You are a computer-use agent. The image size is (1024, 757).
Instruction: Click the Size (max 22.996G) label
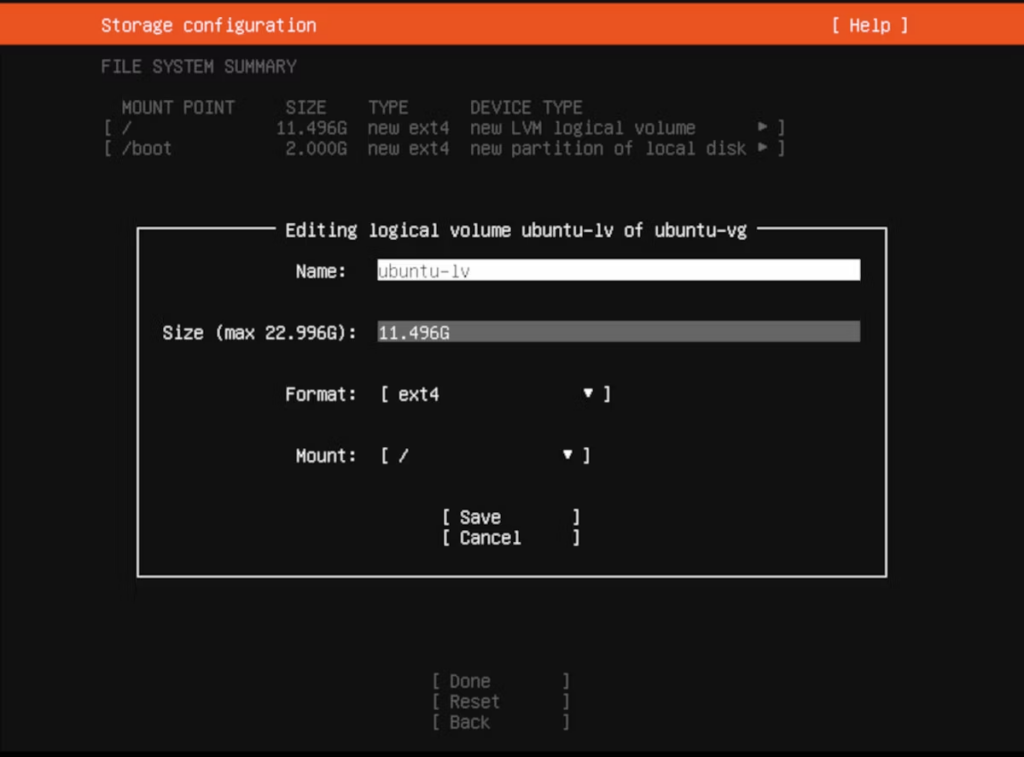tap(259, 332)
